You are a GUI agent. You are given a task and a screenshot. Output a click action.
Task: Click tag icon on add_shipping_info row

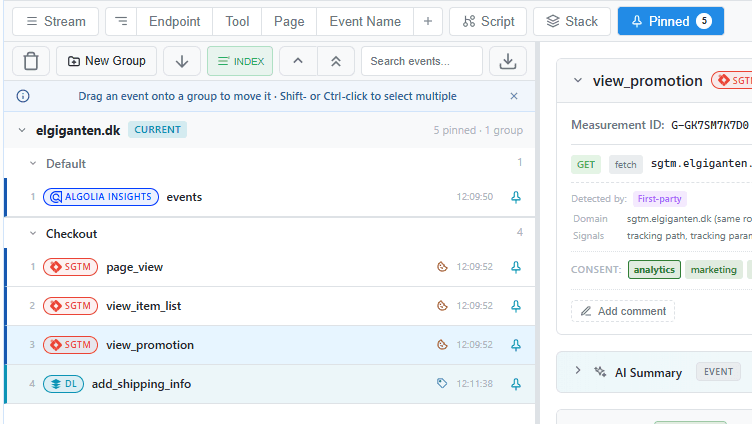coord(442,383)
